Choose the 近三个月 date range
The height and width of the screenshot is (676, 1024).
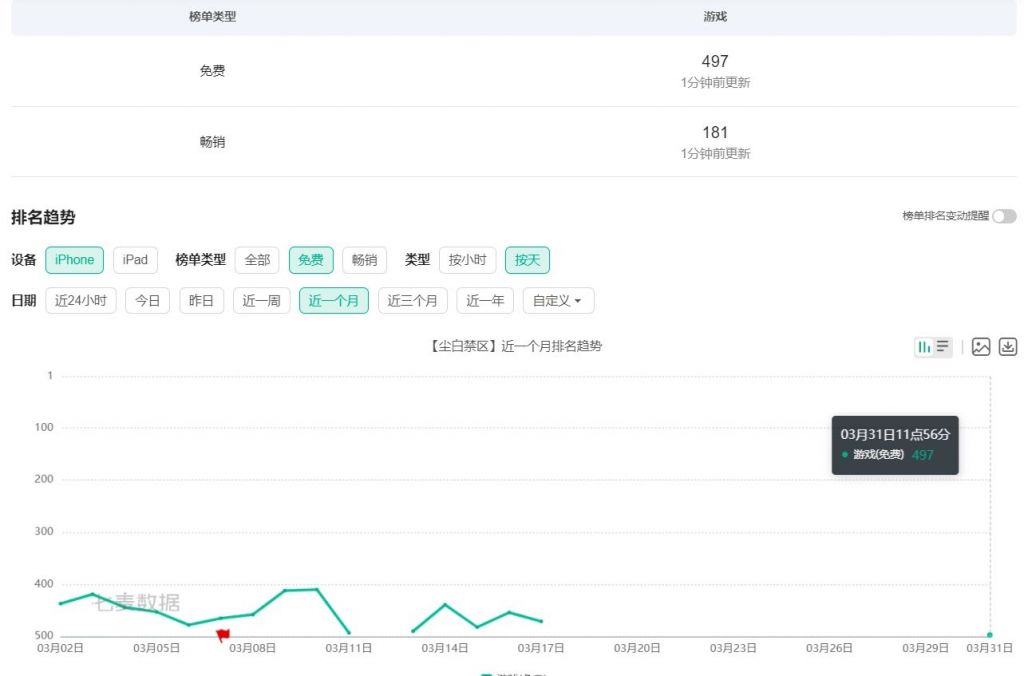[x=412, y=299]
